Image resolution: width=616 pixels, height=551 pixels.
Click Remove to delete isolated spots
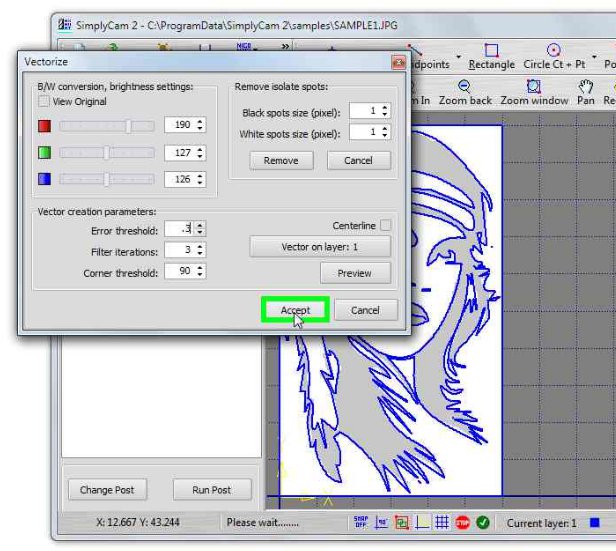pos(281,160)
